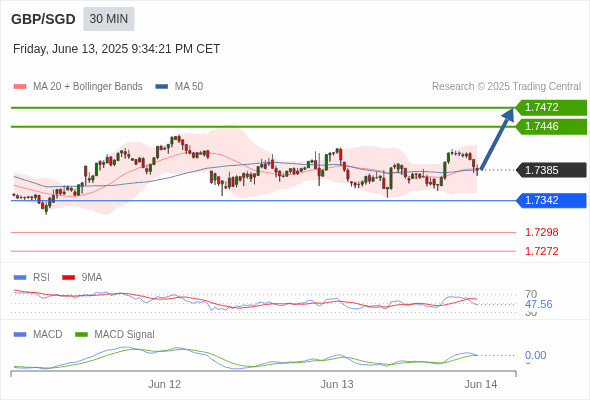Click the blue 1.7342 pivot tag
The height and width of the screenshot is (400, 590).
(x=551, y=200)
